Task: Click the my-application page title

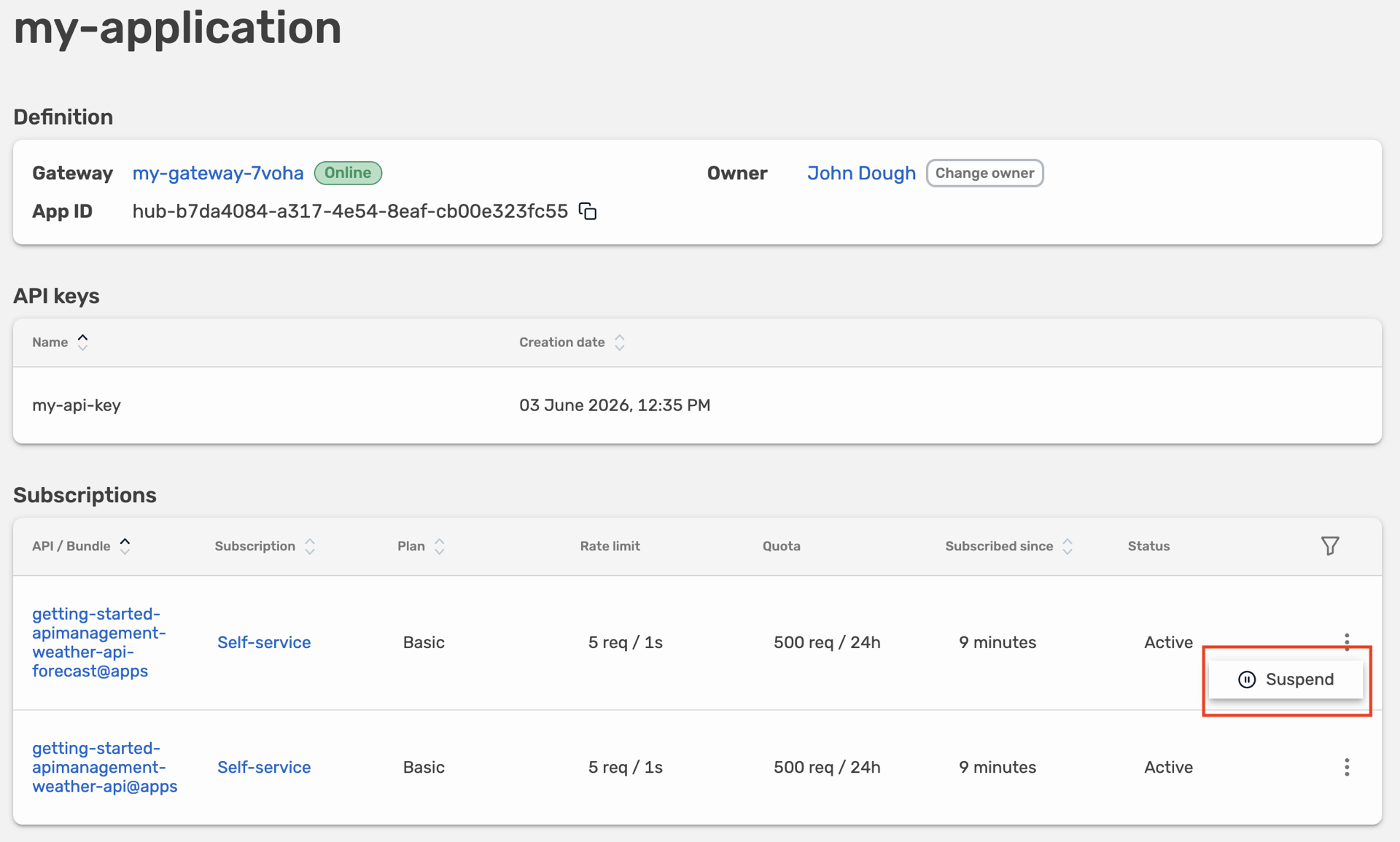Action: click(177, 28)
